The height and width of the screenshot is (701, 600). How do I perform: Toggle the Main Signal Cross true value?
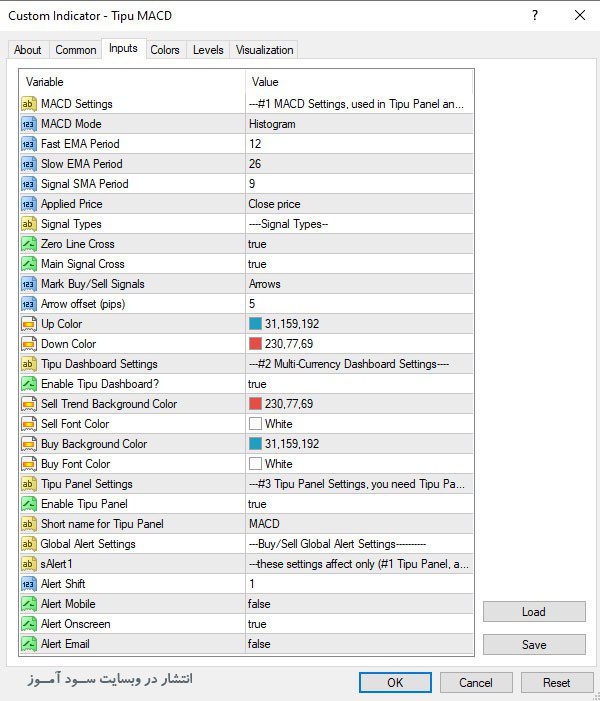pyautogui.click(x=257, y=264)
